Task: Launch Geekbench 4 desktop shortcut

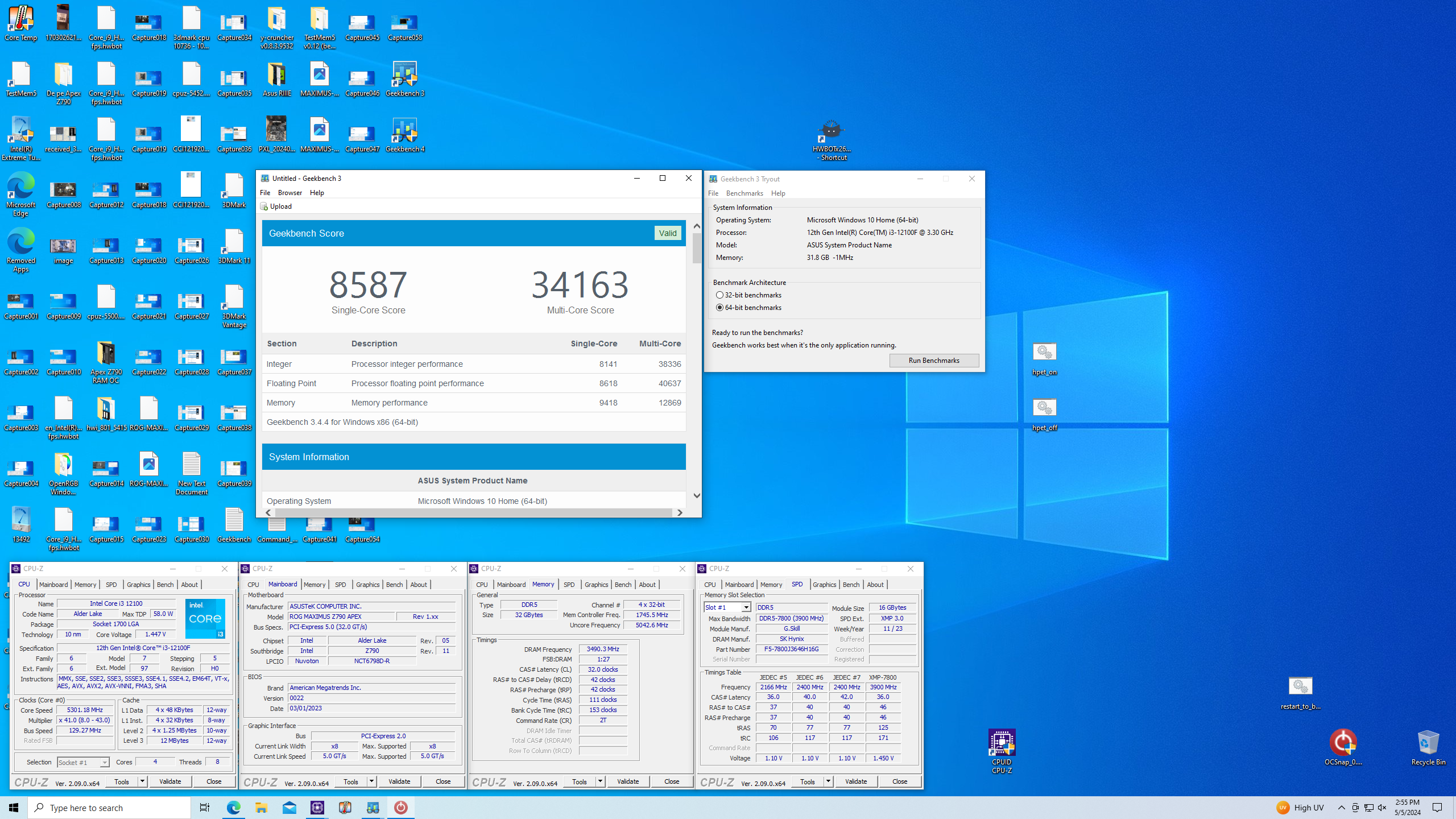Action: pos(405,134)
